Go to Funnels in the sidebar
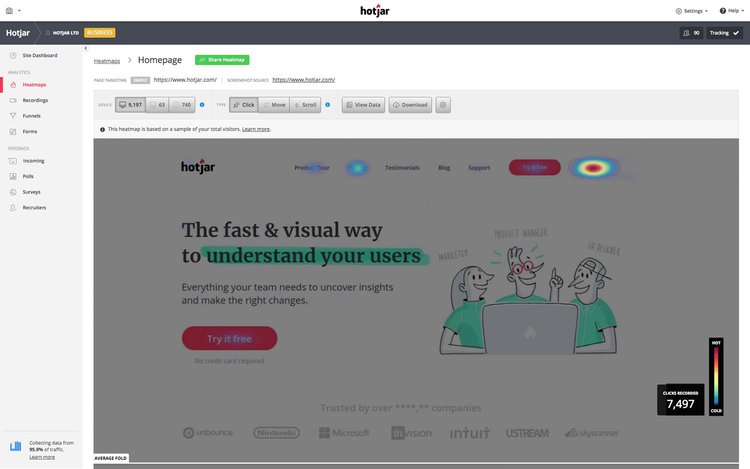This screenshot has height=469, width=750. click(31, 116)
